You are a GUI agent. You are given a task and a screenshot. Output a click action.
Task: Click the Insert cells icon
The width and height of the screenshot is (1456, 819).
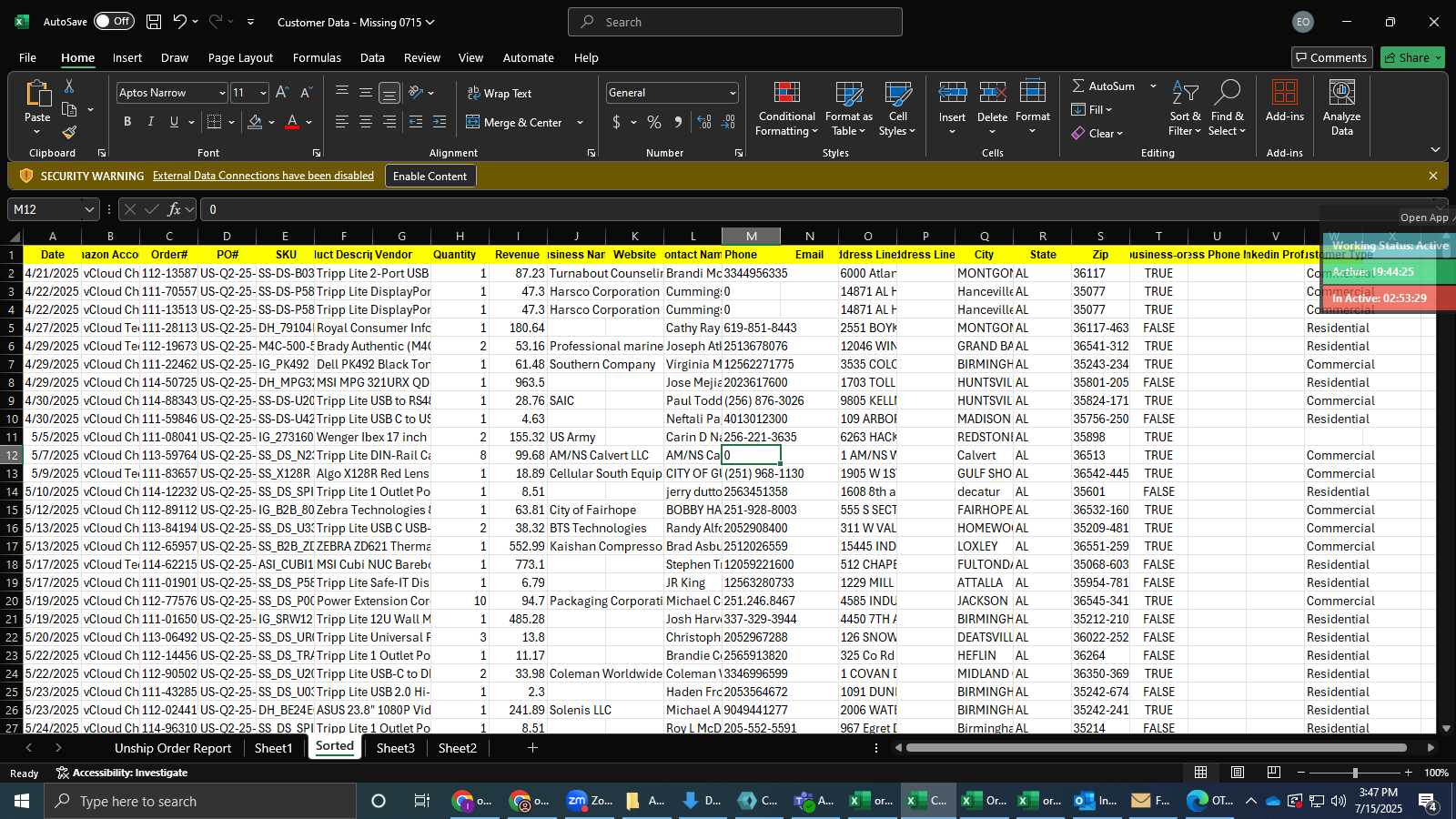[x=952, y=92]
